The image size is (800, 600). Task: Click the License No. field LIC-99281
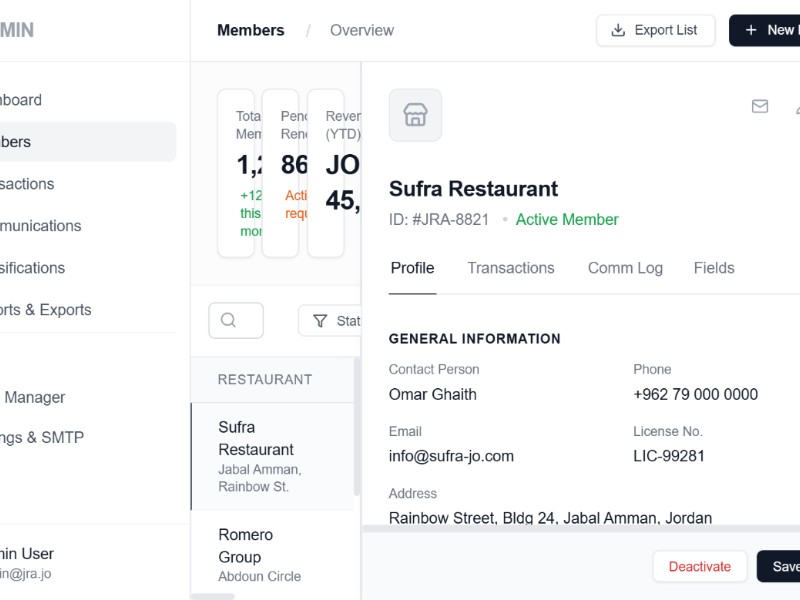669,456
